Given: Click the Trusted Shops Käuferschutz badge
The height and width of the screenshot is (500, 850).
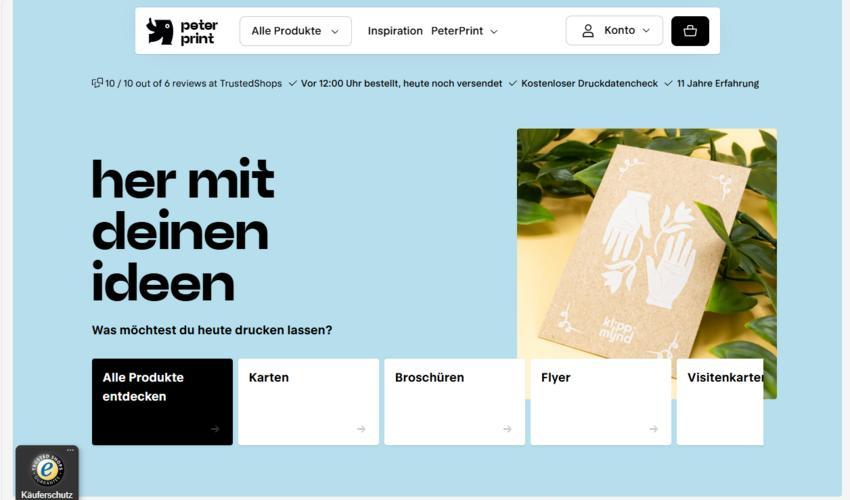Looking at the screenshot, I should (x=47, y=472).
